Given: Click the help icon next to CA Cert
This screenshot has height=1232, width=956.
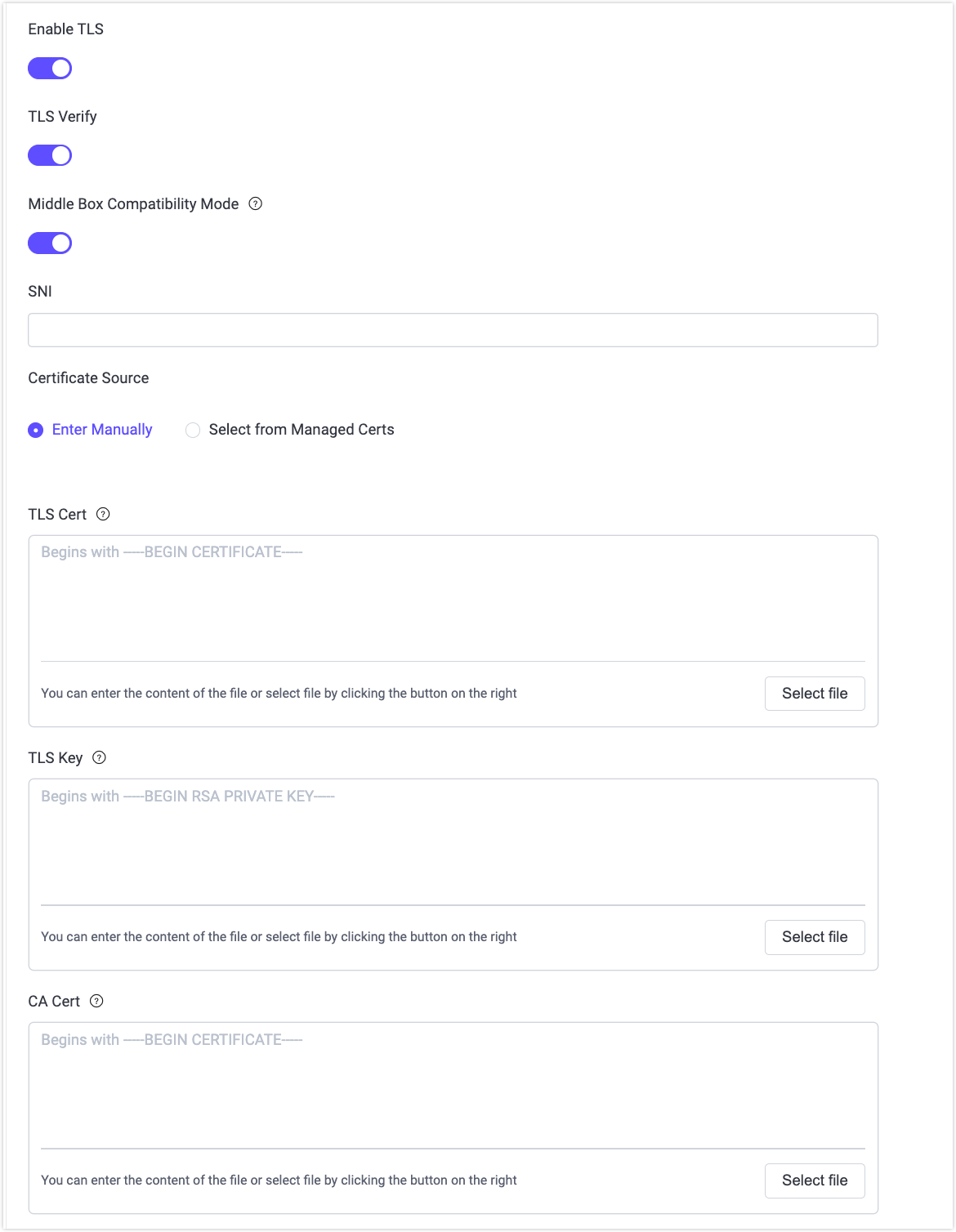Looking at the screenshot, I should (x=96, y=1001).
